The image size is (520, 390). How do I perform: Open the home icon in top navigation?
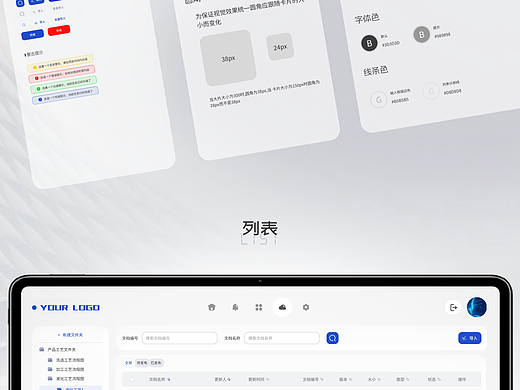pos(211,307)
